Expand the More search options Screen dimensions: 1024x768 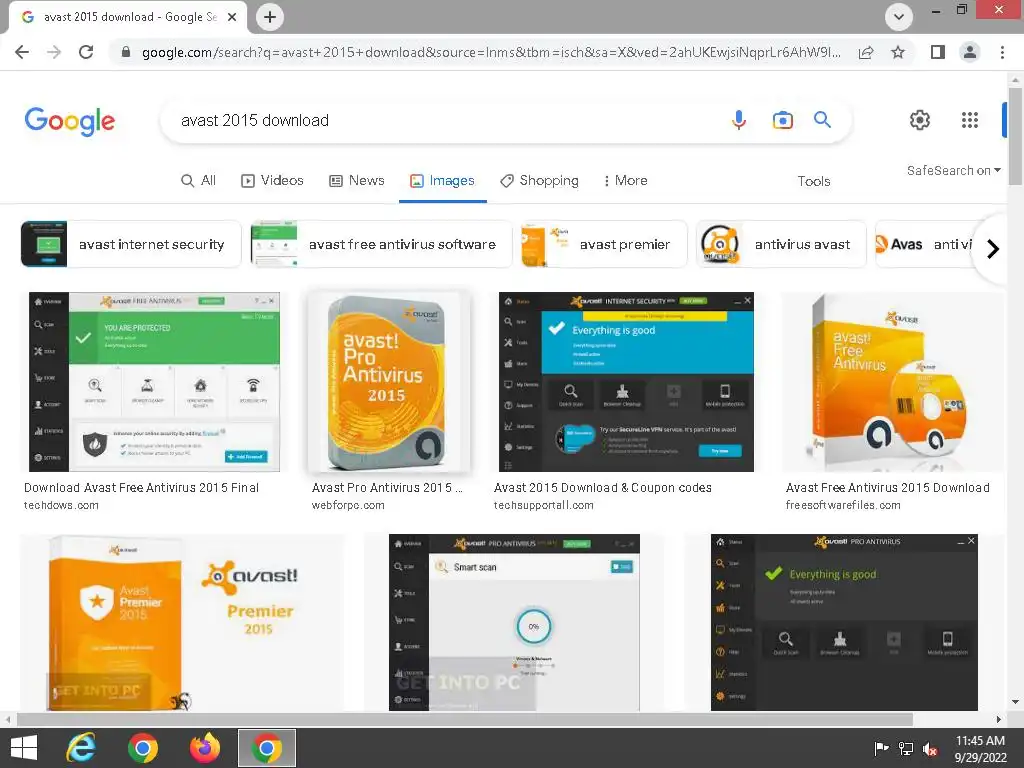coord(626,180)
